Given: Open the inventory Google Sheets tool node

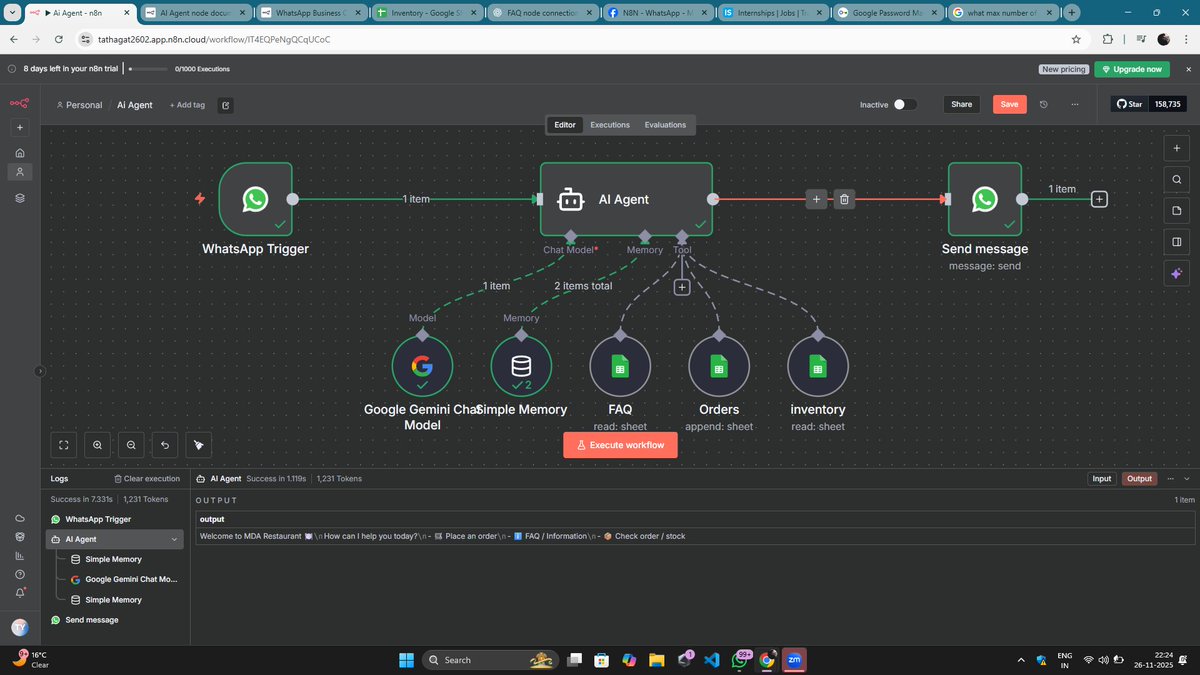Looking at the screenshot, I should pyautogui.click(x=818, y=365).
